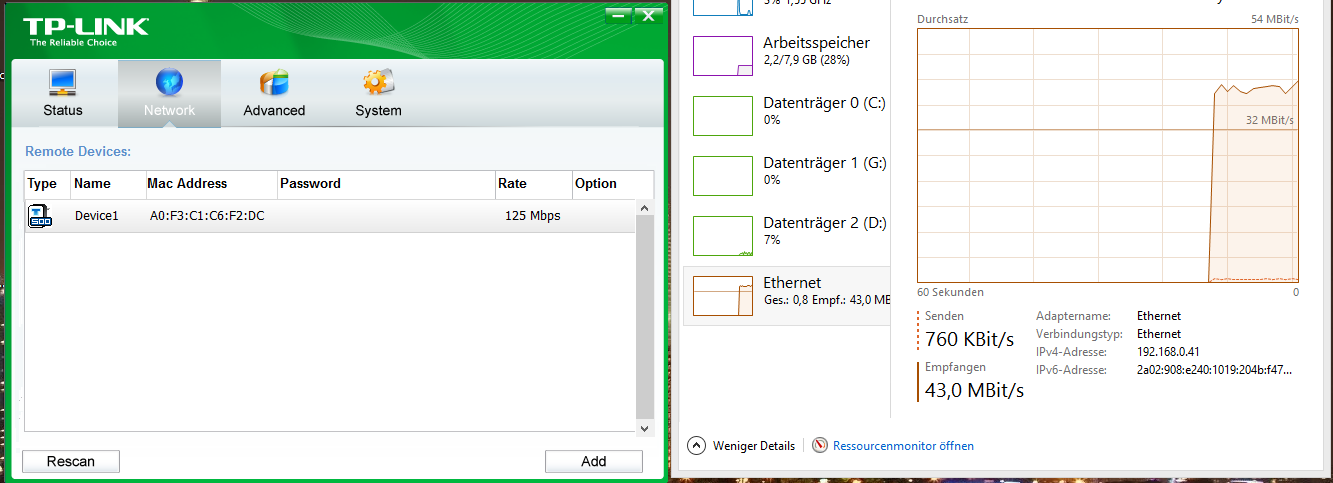Click the Weniger Details label
This screenshot has height=483, width=1333.
coord(754,446)
